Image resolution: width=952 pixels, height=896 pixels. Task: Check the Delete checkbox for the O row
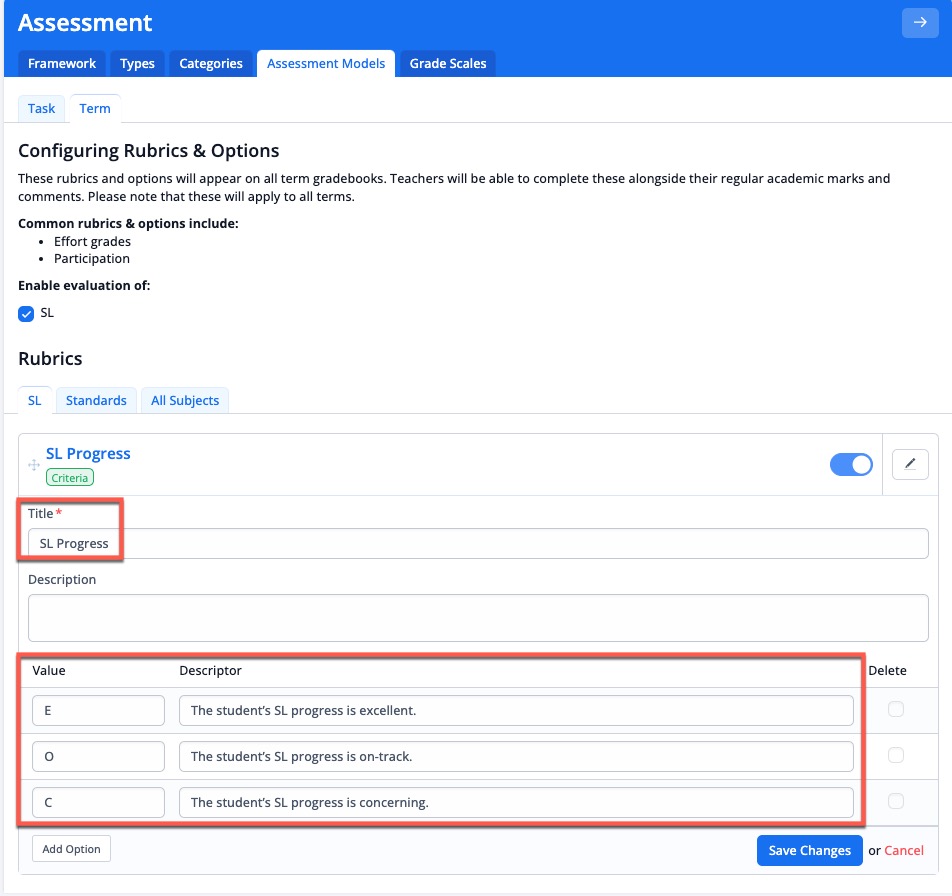pyautogui.click(x=897, y=756)
